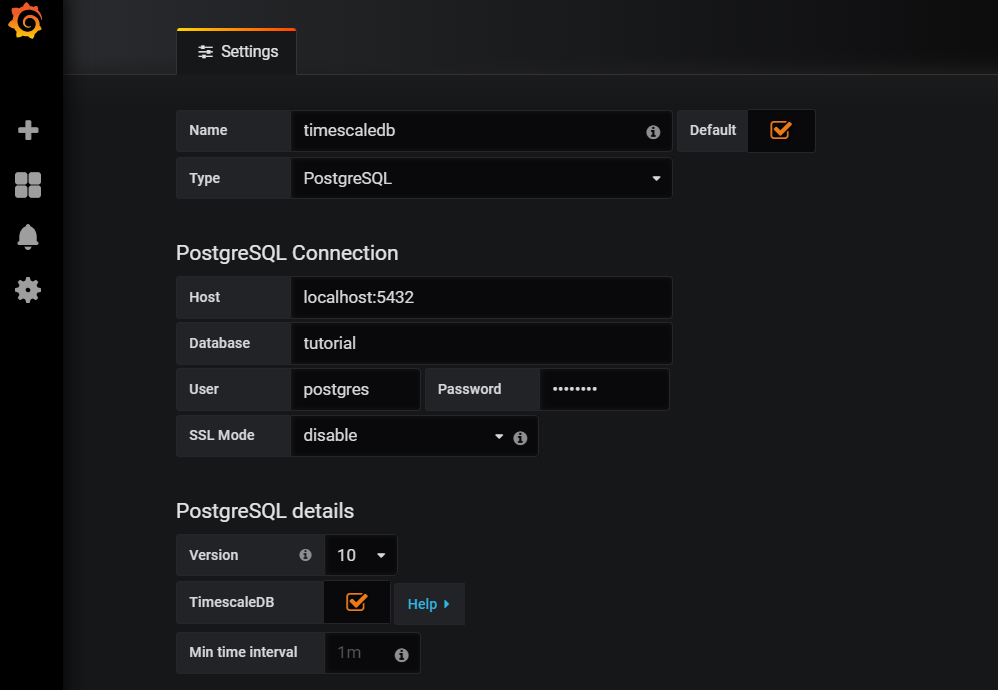Click the Database field containing tutorial
This screenshot has width=998, height=690.
[x=481, y=343]
